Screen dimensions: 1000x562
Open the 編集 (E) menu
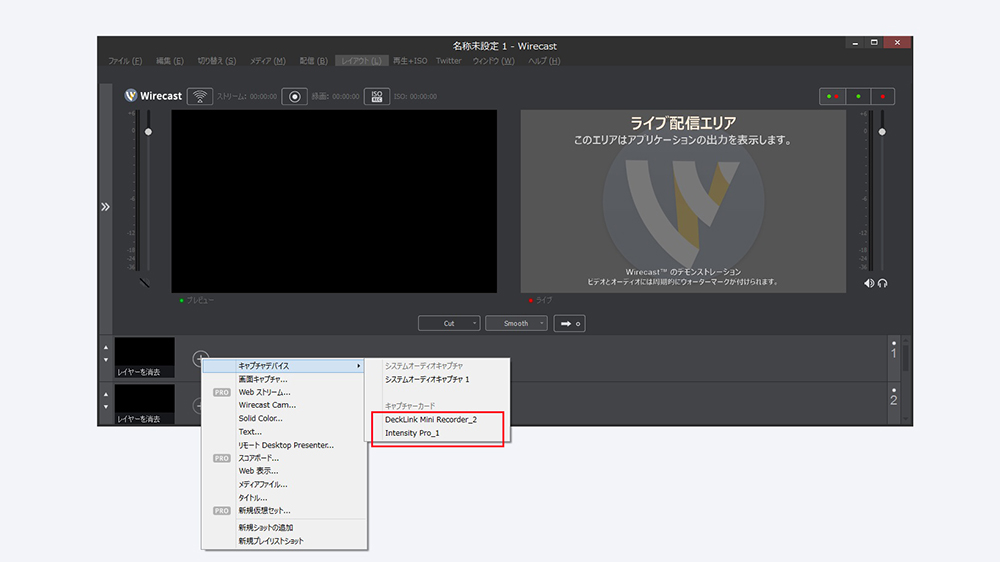pos(170,61)
